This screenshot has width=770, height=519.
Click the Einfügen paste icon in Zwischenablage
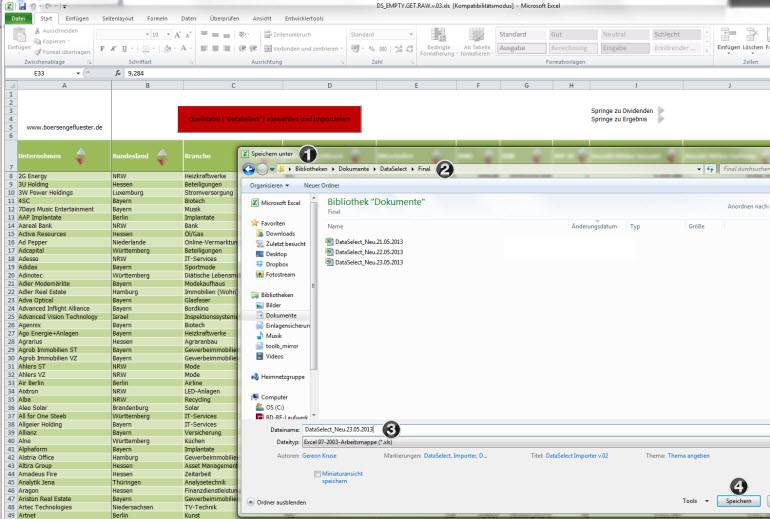(19, 35)
